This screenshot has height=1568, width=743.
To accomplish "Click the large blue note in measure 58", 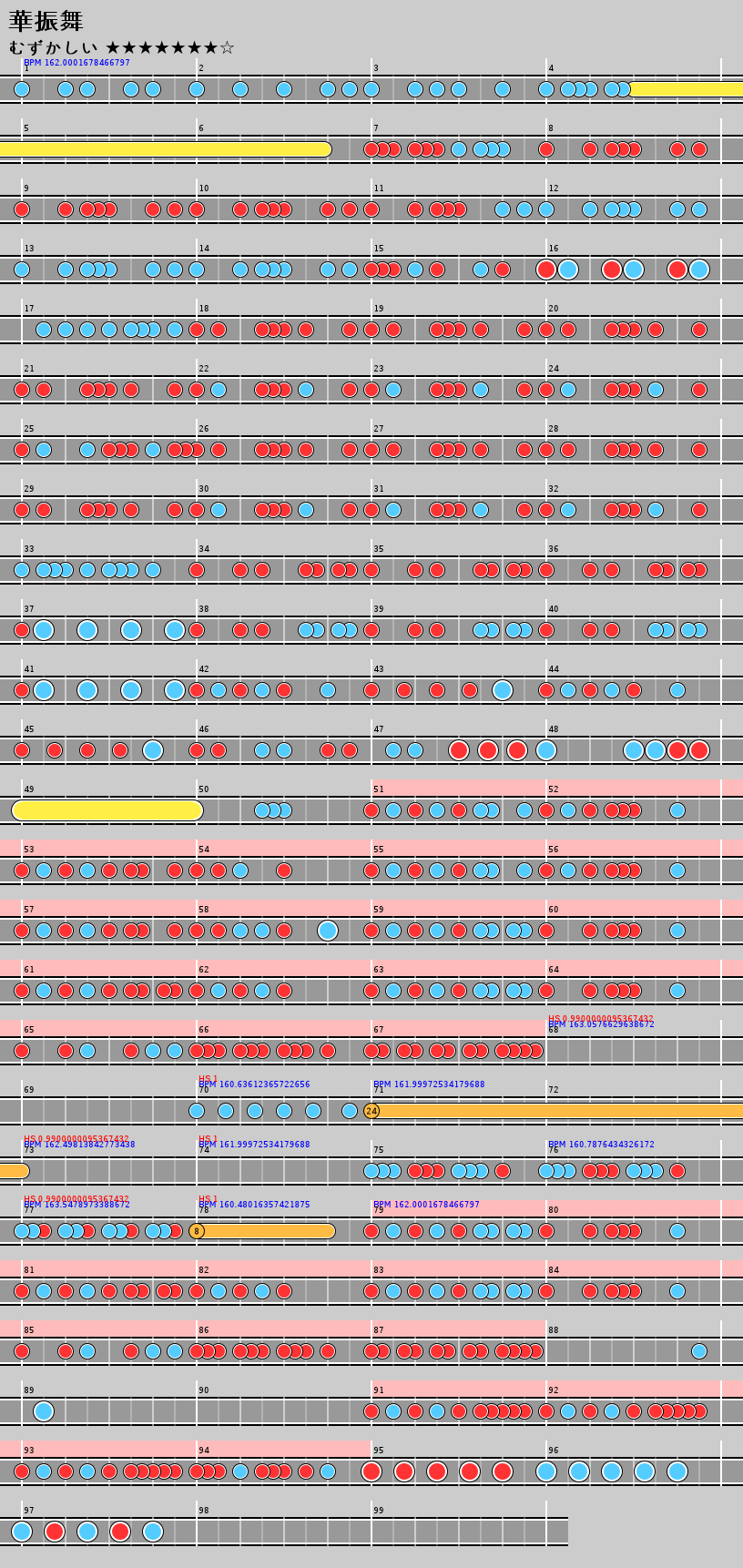I will 328,931.
